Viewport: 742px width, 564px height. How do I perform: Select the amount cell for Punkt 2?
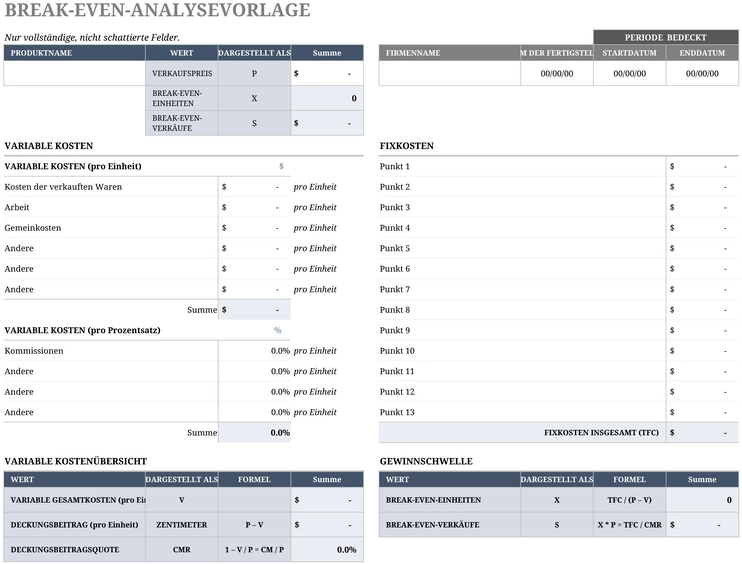(x=702, y=187)
